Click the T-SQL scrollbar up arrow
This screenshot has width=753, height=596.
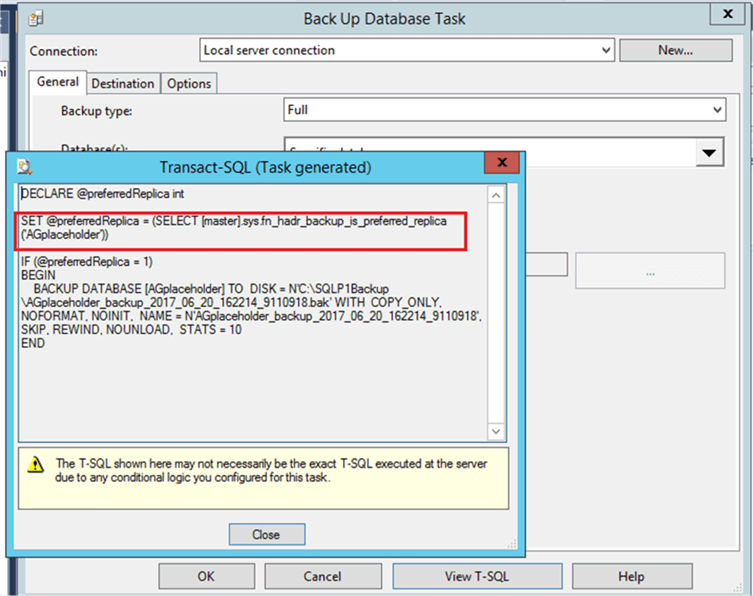tap(496, 195)
